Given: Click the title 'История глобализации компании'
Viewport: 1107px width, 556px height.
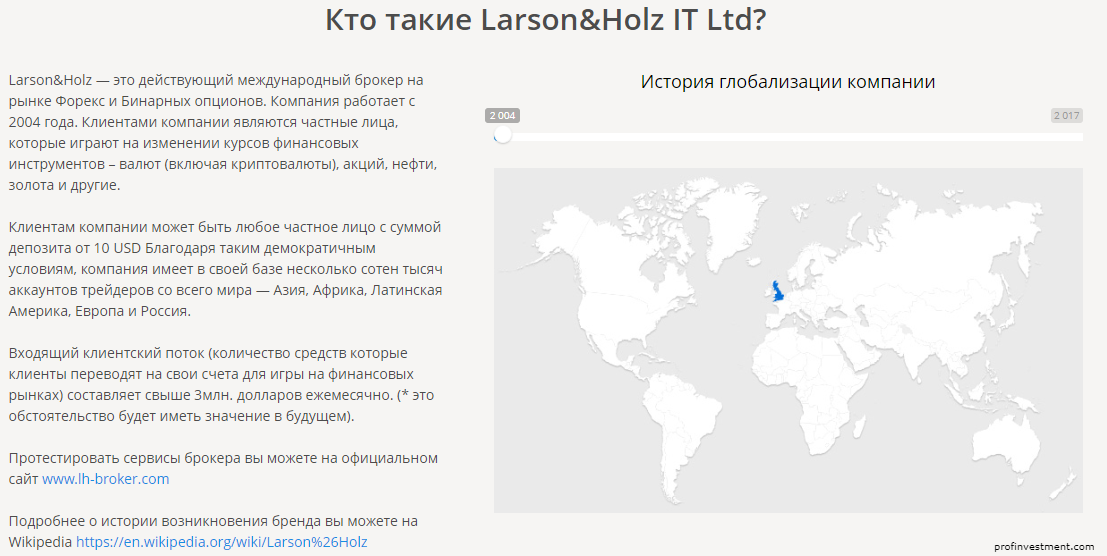Looking at the screenshot, I should point(788,82).
